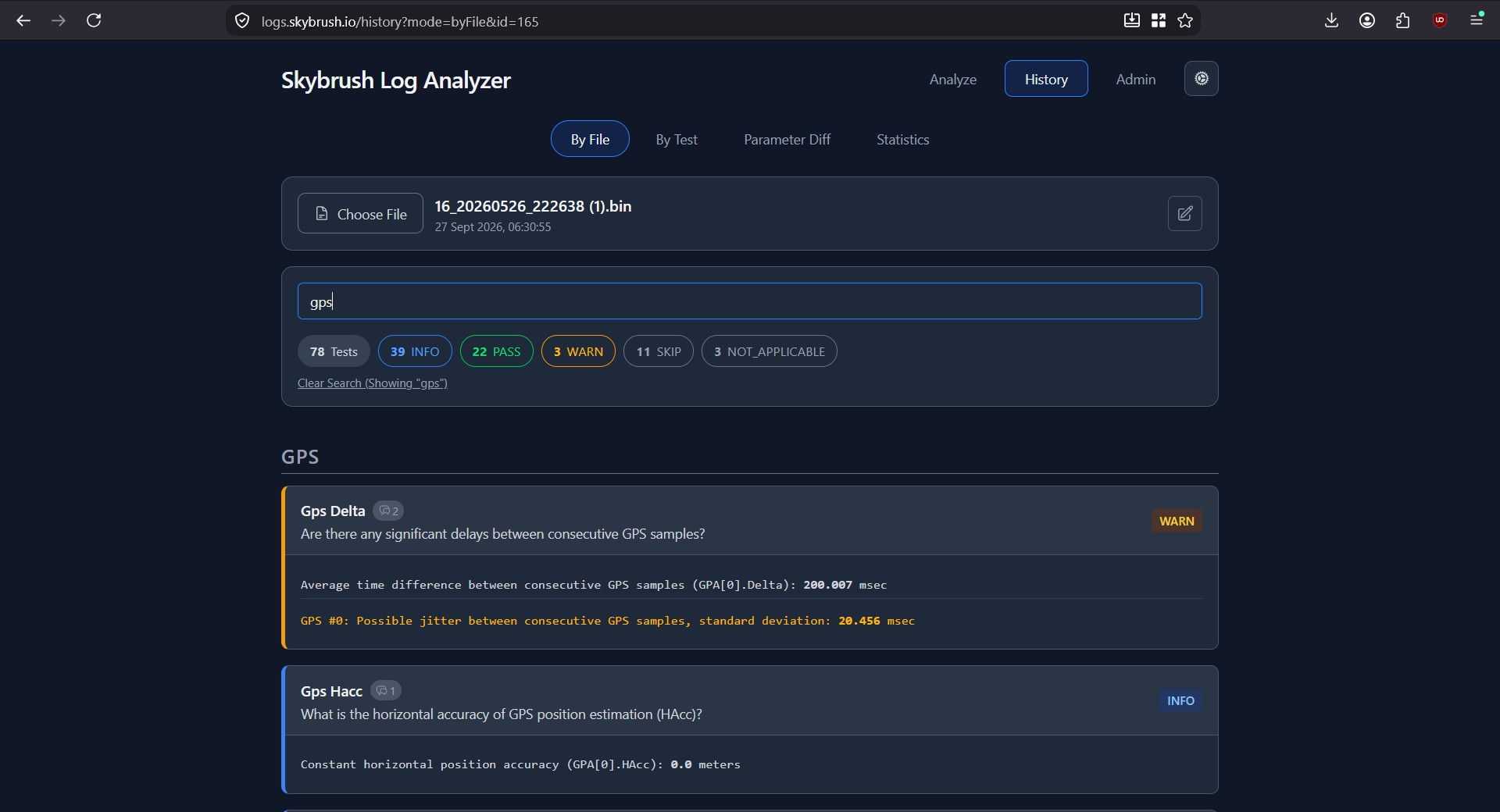Click the Clear Search link
This screenshot has width=1500, height=812.
tap(372, 383)
